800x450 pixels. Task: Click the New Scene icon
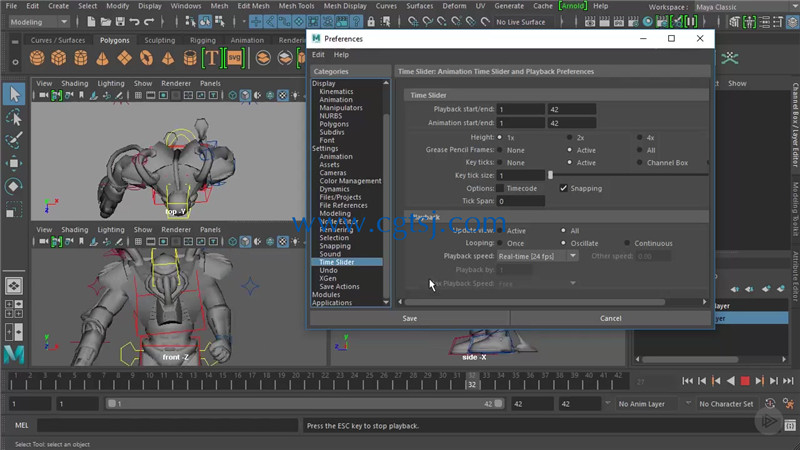[91, 22]
